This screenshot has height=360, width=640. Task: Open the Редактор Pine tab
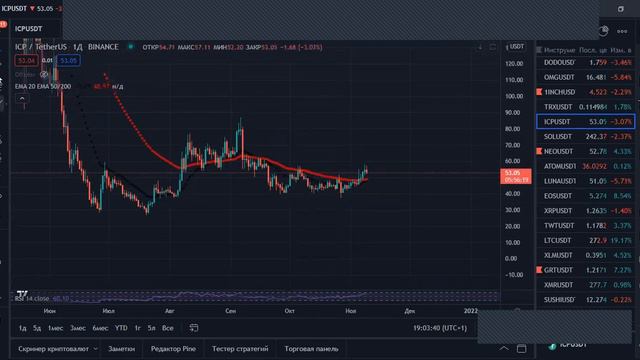[173, 349]
